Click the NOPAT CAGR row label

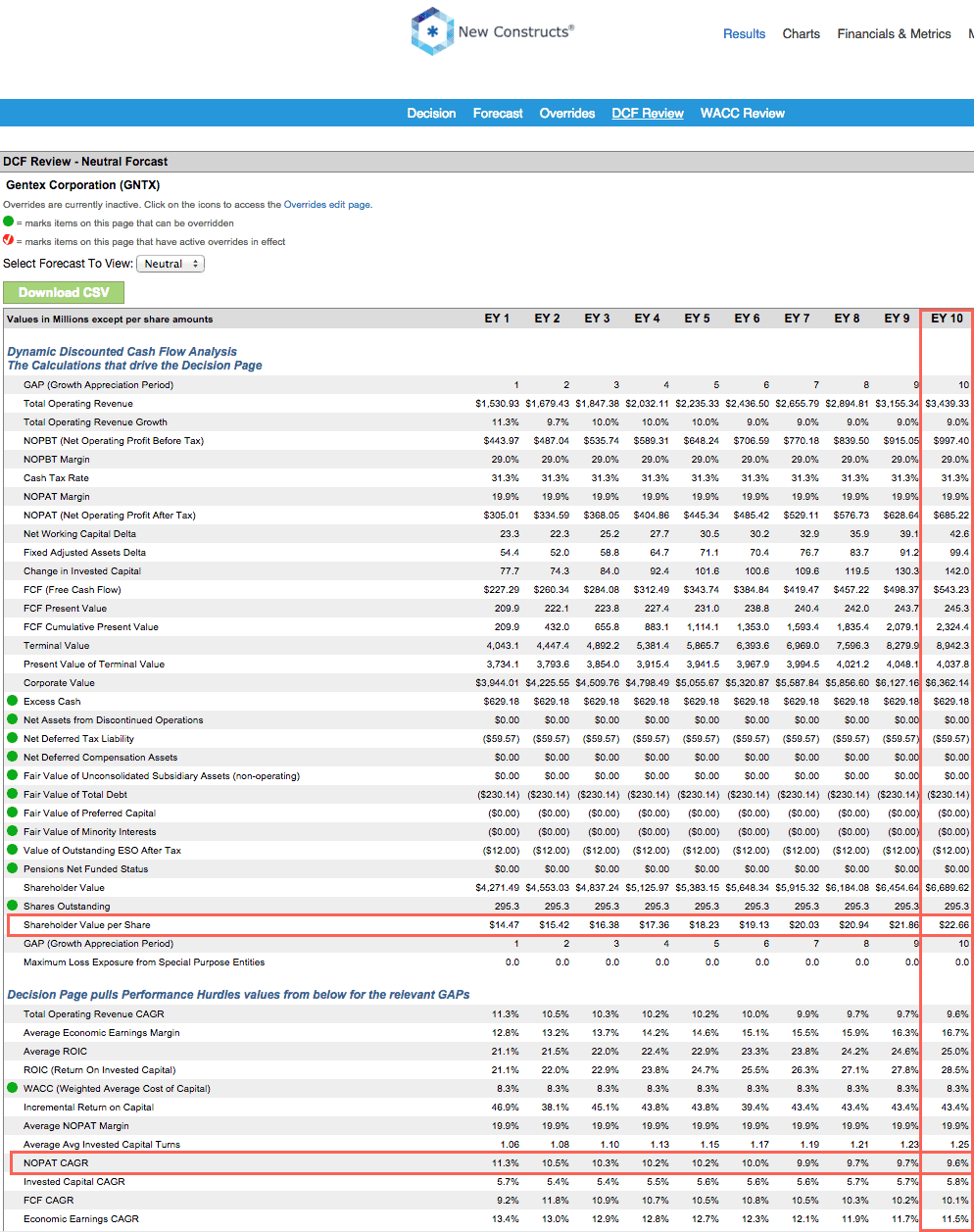point(56,1162)
